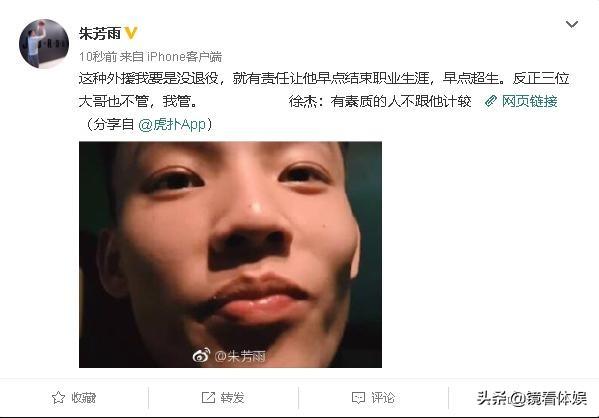Click the chain link icon before 网页链接
The image size is (599, 418).
click(x=491, y=101)
